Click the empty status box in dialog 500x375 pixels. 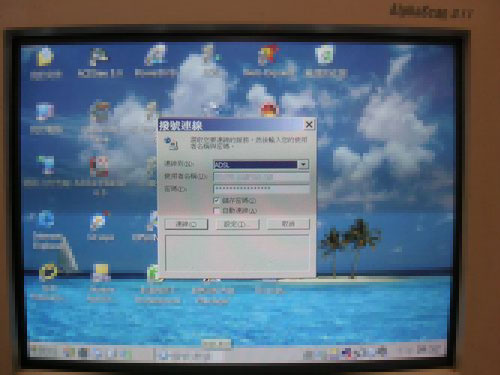(x=237, y=253)
